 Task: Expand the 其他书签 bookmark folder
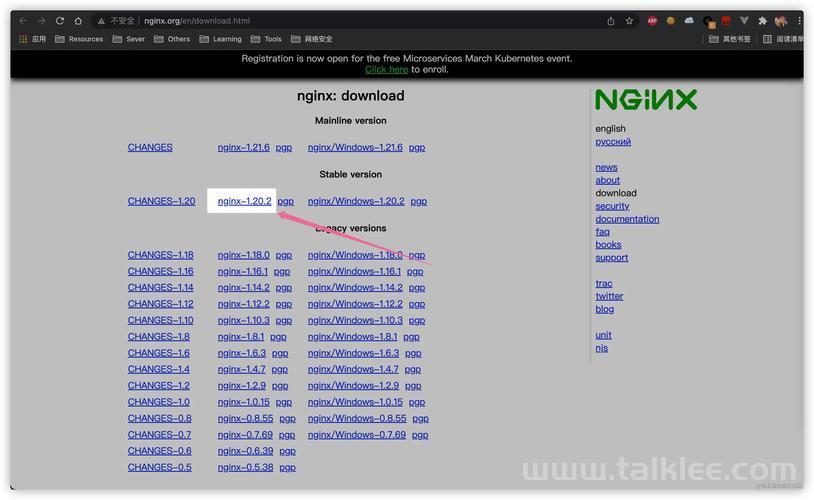[x=729, y=39]
